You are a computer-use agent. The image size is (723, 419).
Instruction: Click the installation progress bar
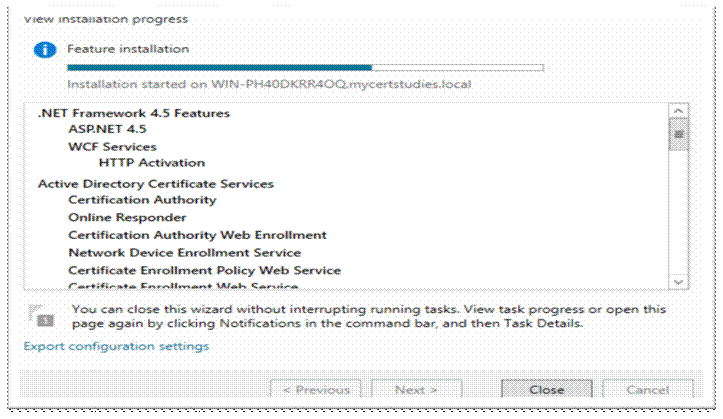pyautogui.click(x=305, y=68)
